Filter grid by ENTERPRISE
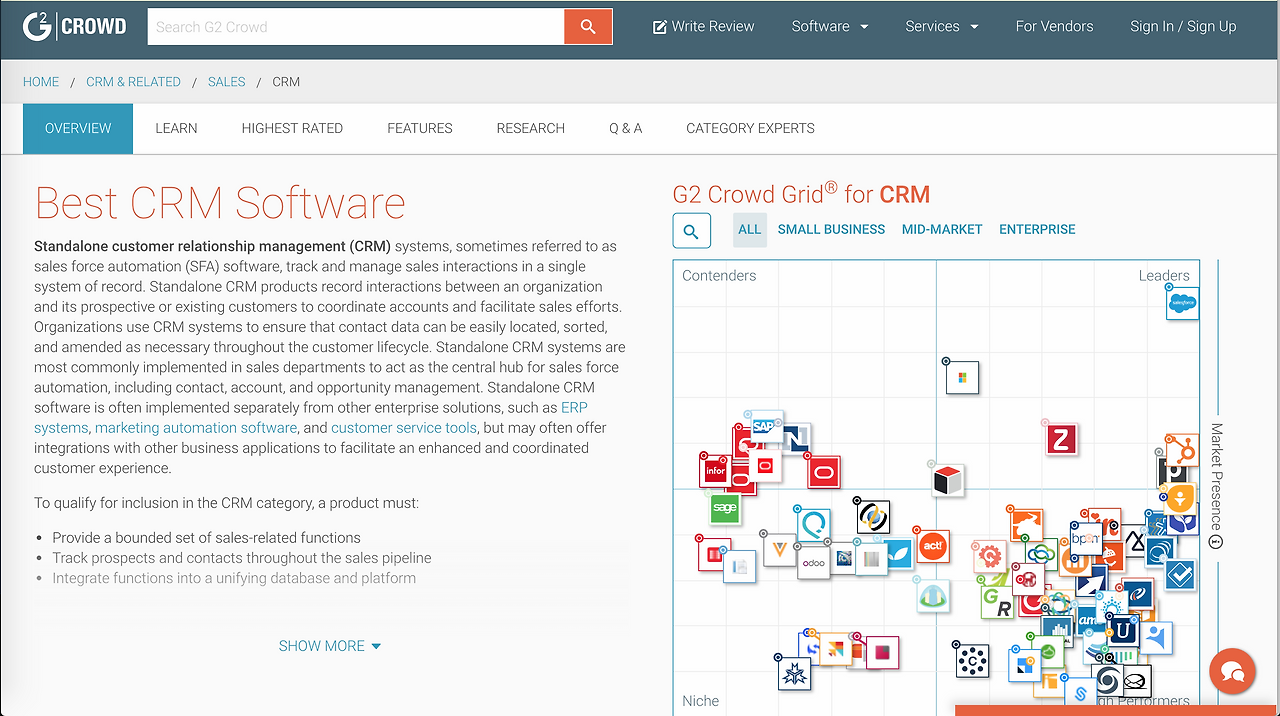This screenshot has height=716, width=1280. click(1037, 229)
